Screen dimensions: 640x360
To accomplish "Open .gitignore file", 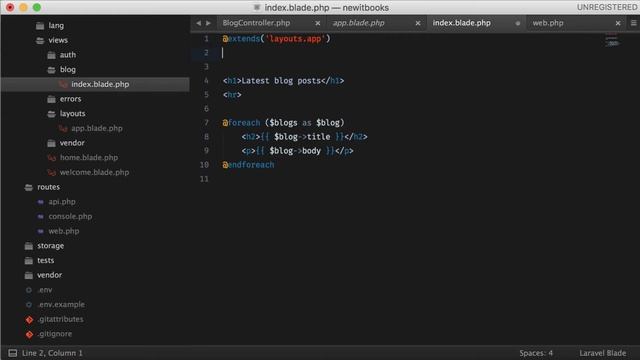I will pos(54,334).
